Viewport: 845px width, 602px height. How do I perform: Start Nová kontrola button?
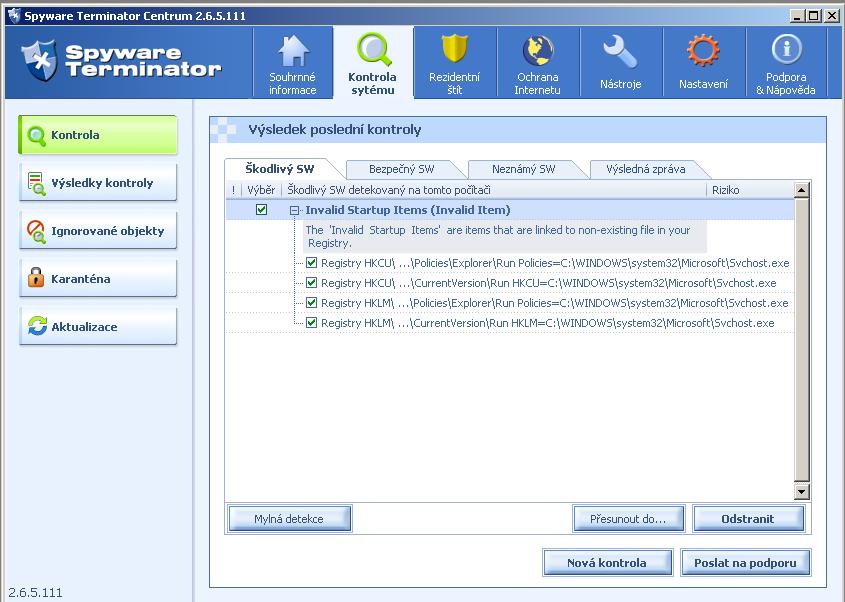click(606, 562)
